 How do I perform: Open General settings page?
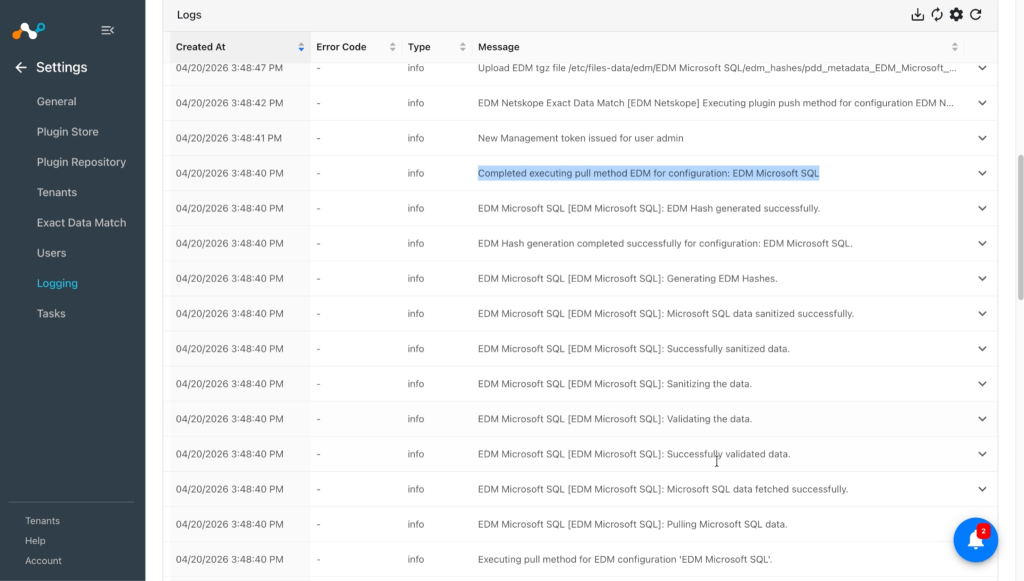tap(56, 101)
